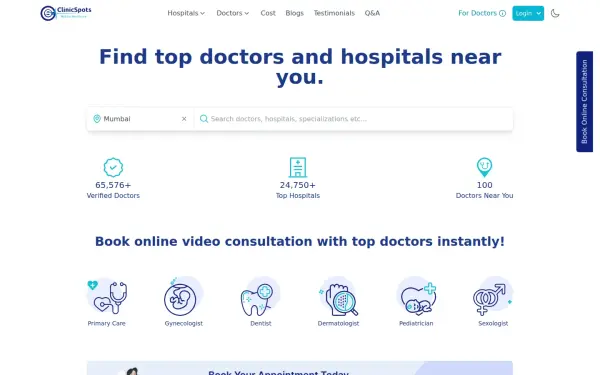Click Book online video consultation heading
600x375 pixels.
point(300,241)
